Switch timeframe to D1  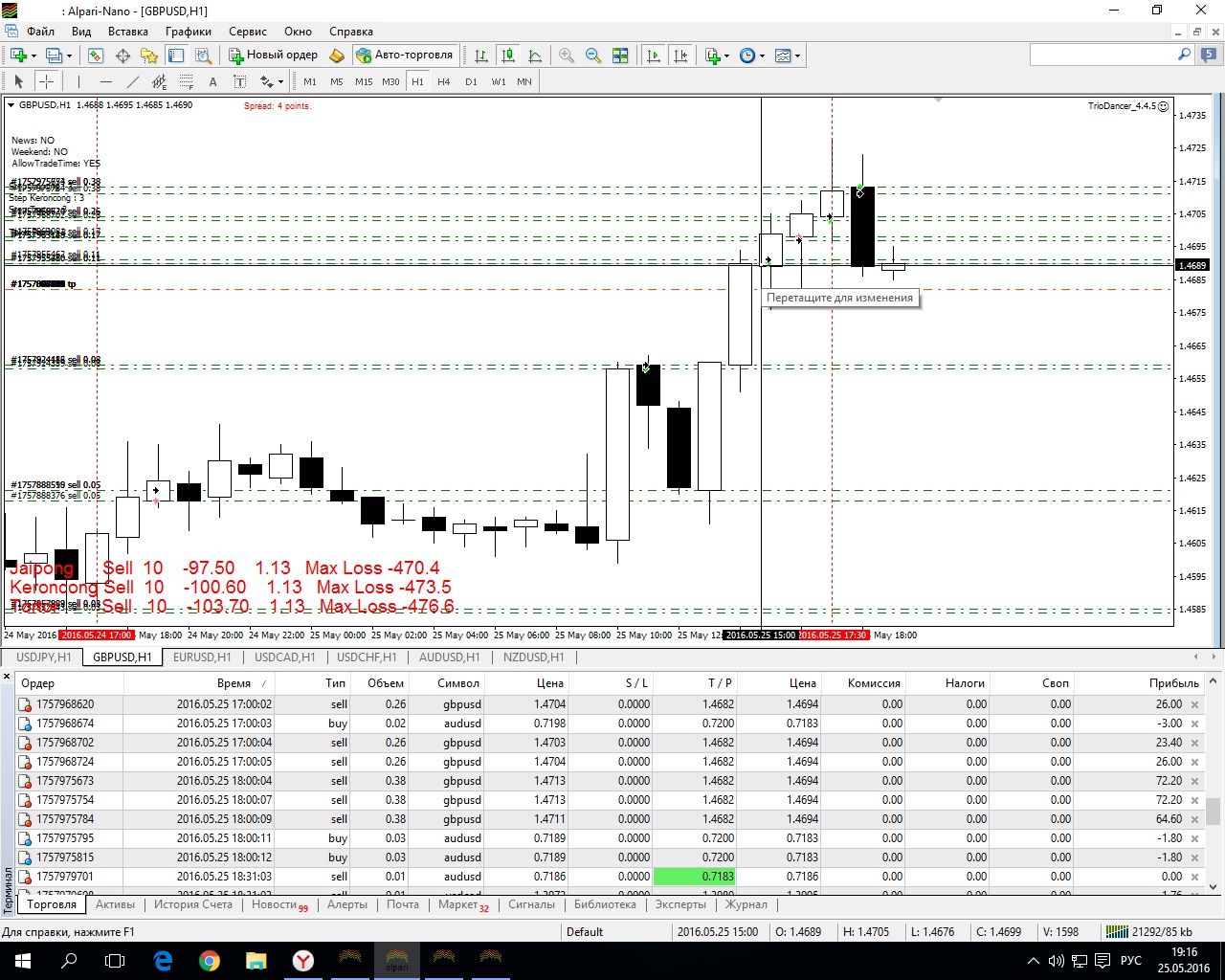(x=471, y=81)
